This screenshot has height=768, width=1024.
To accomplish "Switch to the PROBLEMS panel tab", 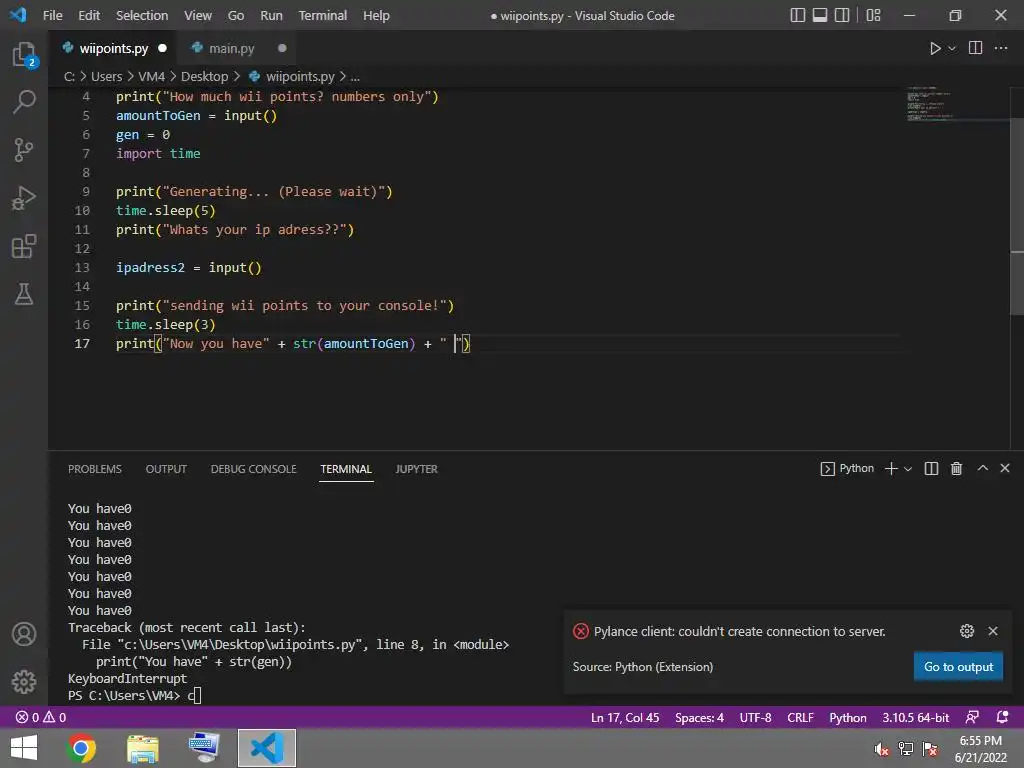I will click(x=95, y=469).
